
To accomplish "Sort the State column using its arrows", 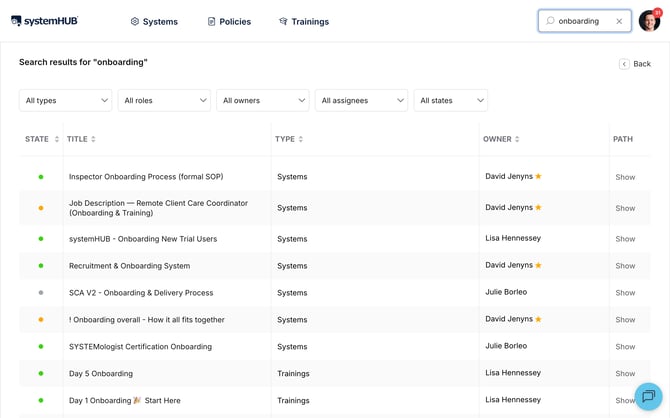I will pyautogui.click(x=56, y=139).
